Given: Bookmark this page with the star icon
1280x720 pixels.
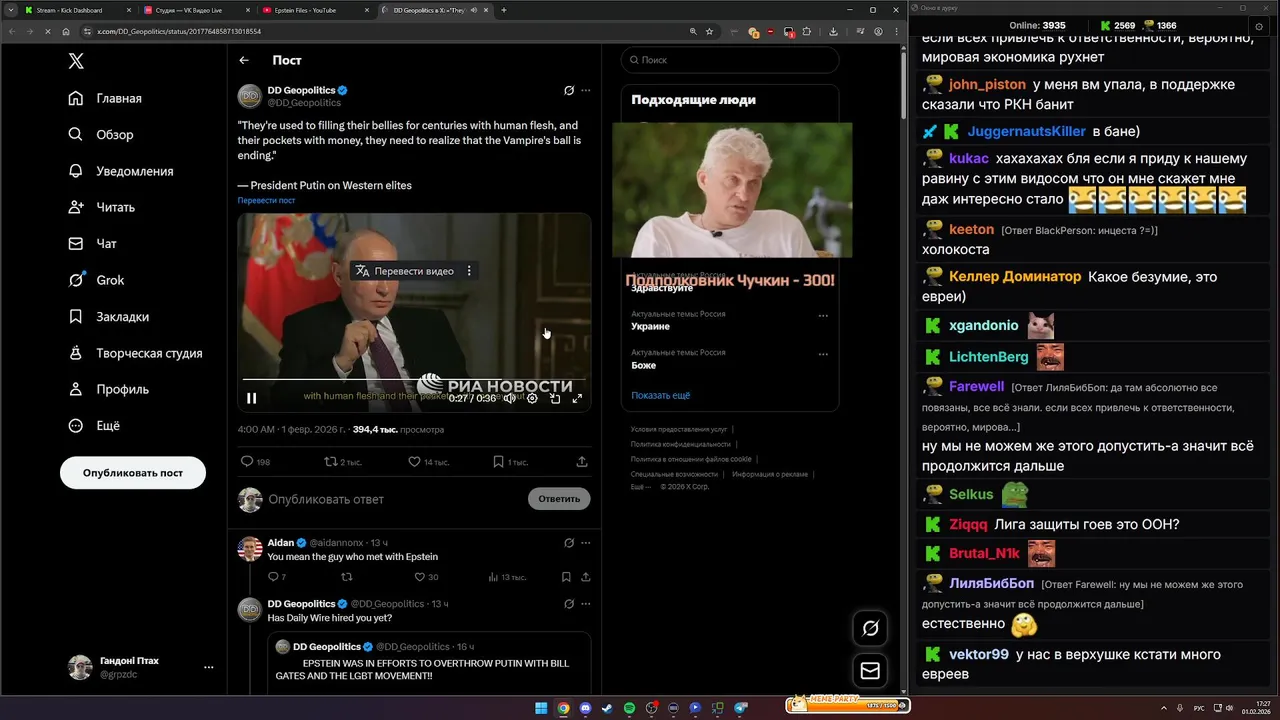Looking at the screenshot, I should pyautogui.click(x=709, y=32).
